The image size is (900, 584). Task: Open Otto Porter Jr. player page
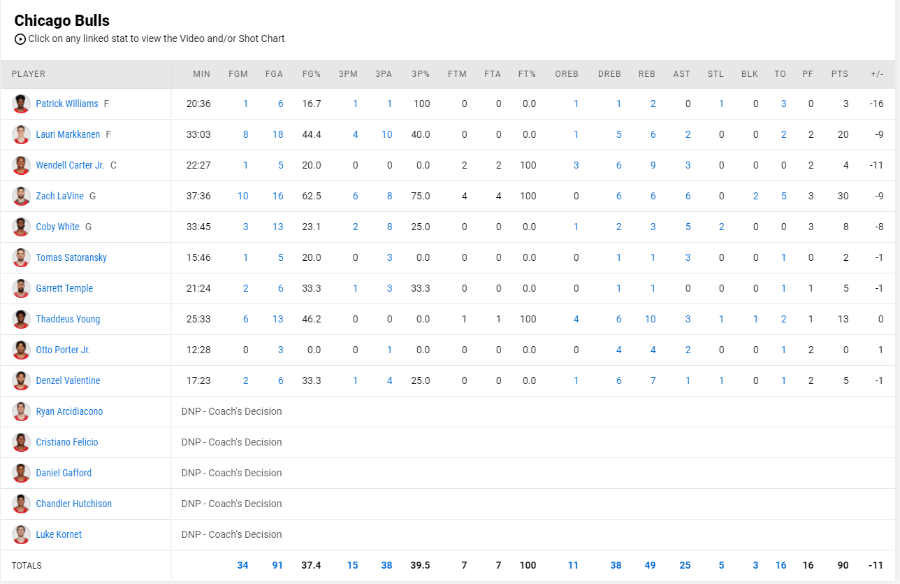coord(63,350)
